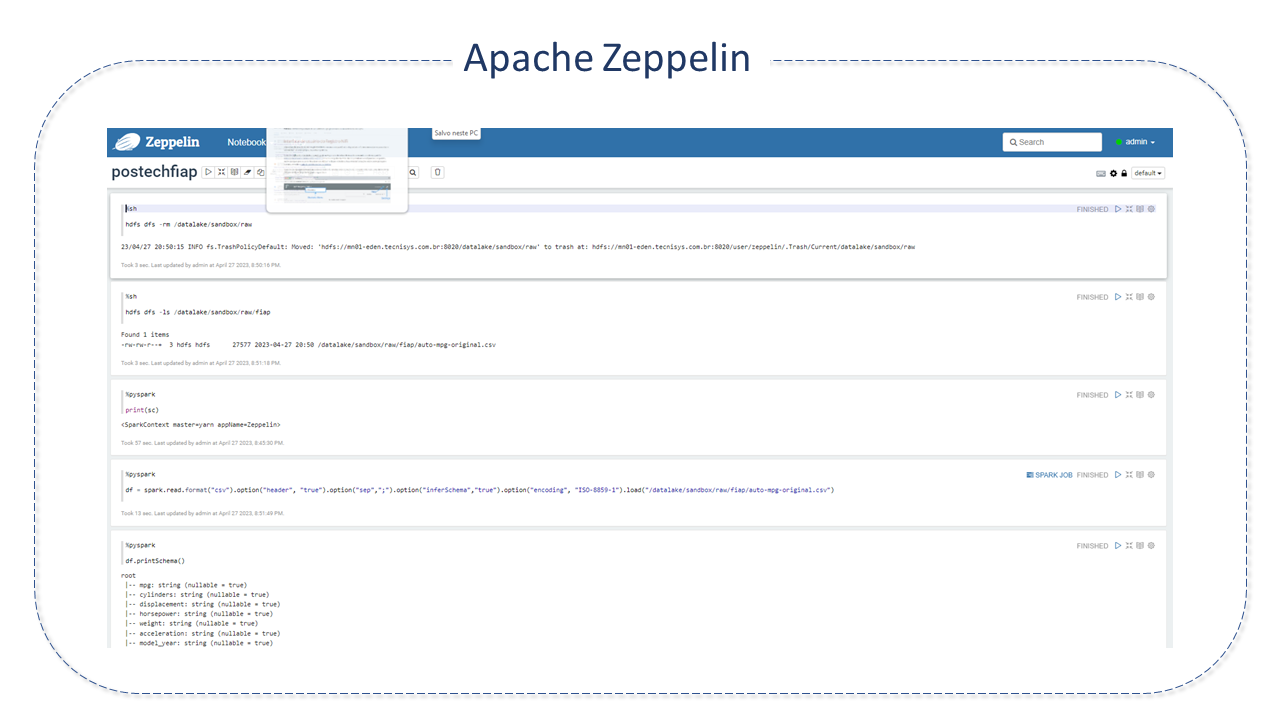Toggle editor of print(sc) paragraph

pyautogui.click(x=1129, y=395)
